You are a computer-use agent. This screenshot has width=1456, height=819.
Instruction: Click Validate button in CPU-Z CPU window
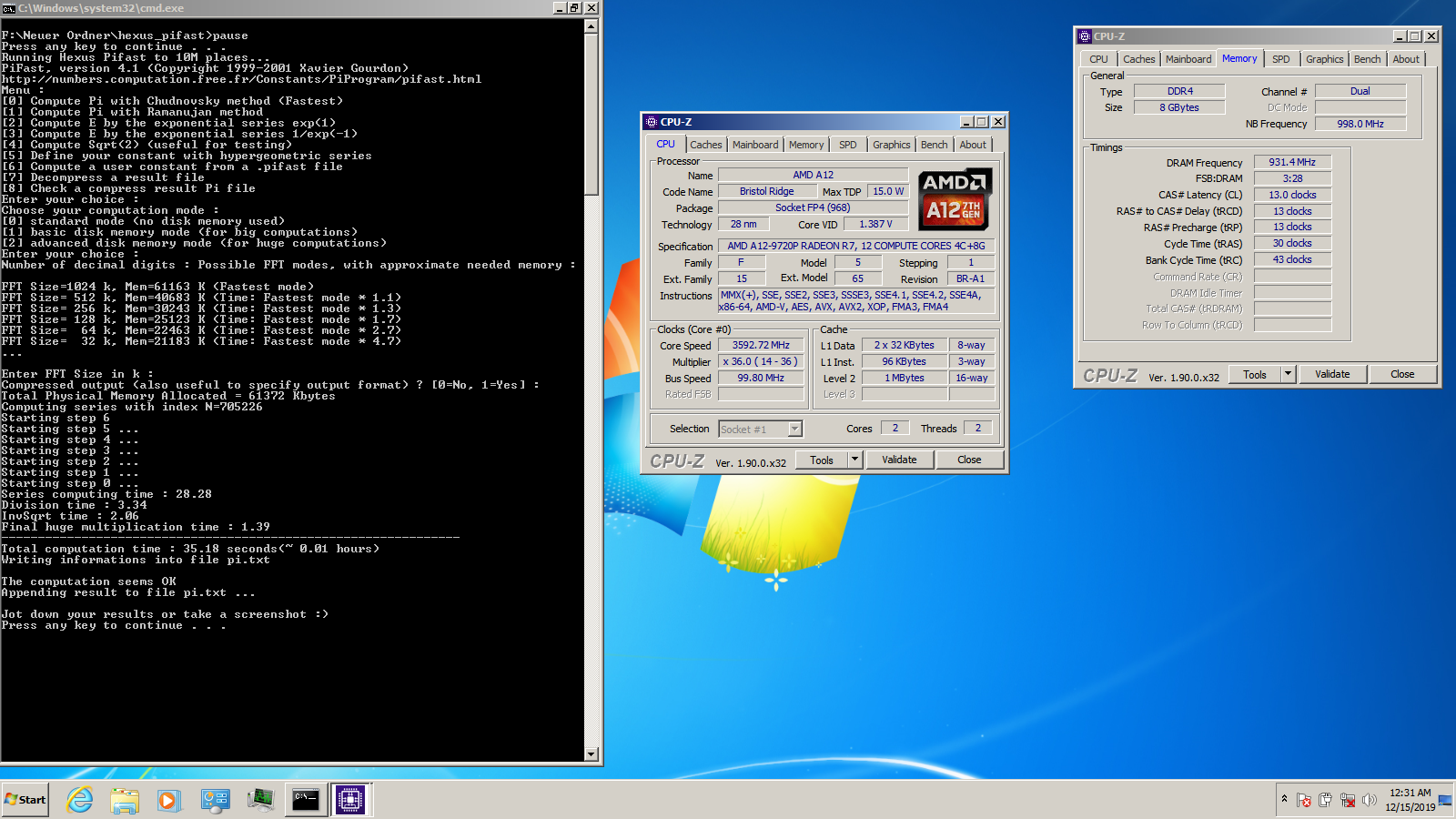point(899,460)
